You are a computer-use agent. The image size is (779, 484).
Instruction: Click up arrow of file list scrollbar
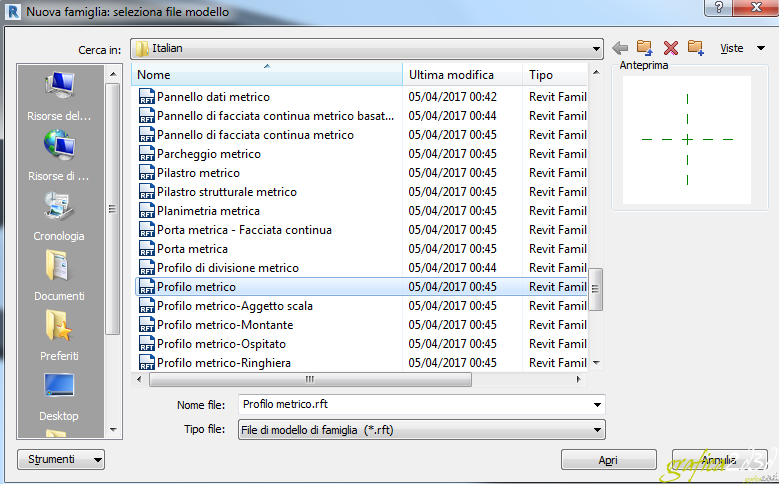pyautogui.click(x=596, y=73)
